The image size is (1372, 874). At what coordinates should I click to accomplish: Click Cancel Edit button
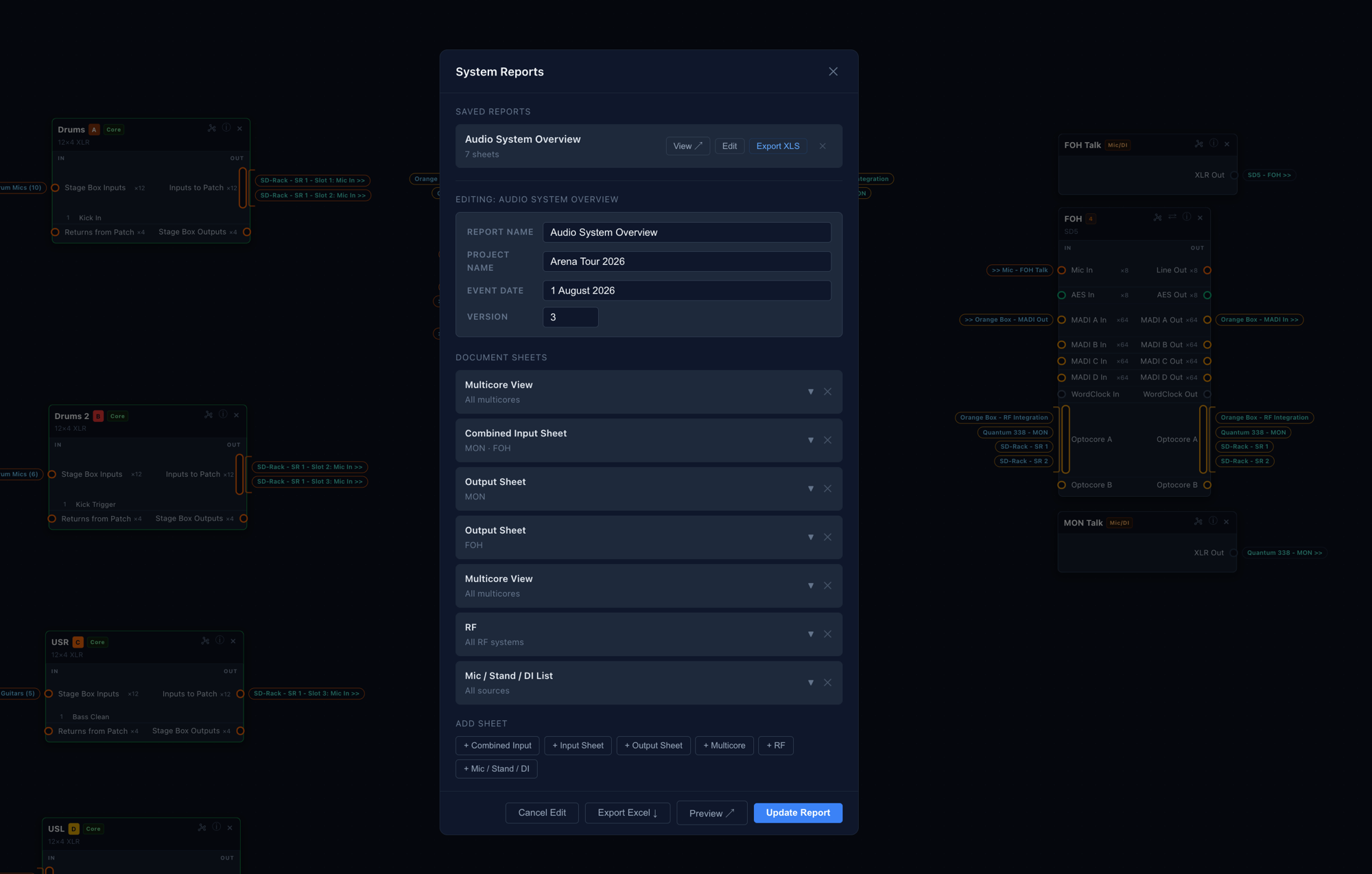[x=542, y=813]
